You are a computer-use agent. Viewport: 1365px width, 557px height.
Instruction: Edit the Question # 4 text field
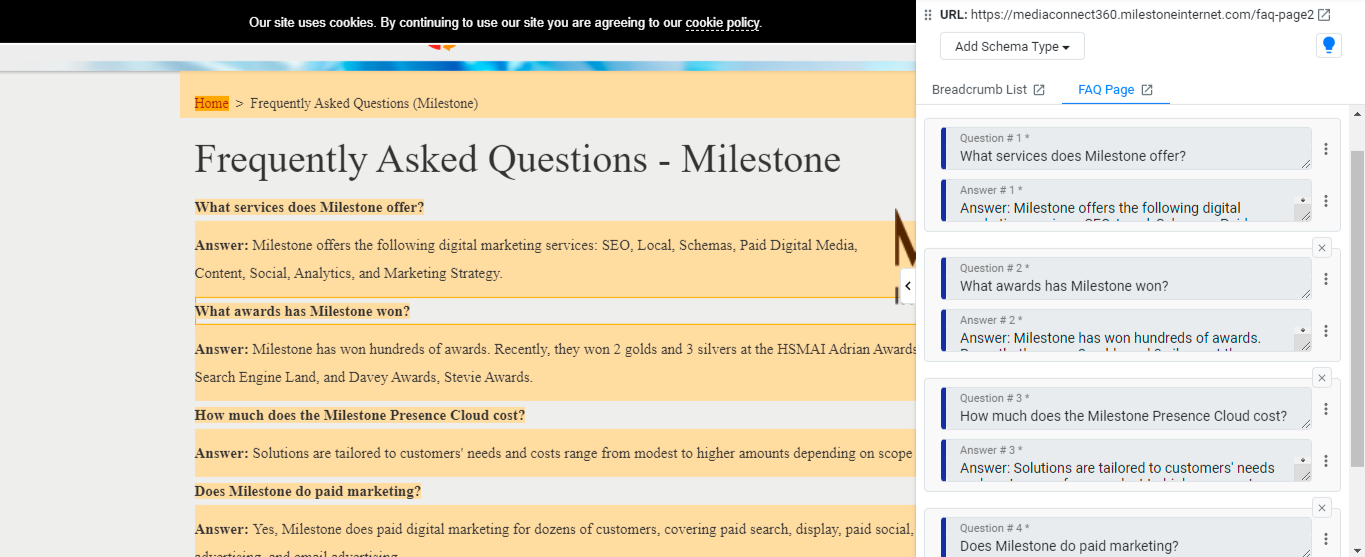pos(1126,537)
